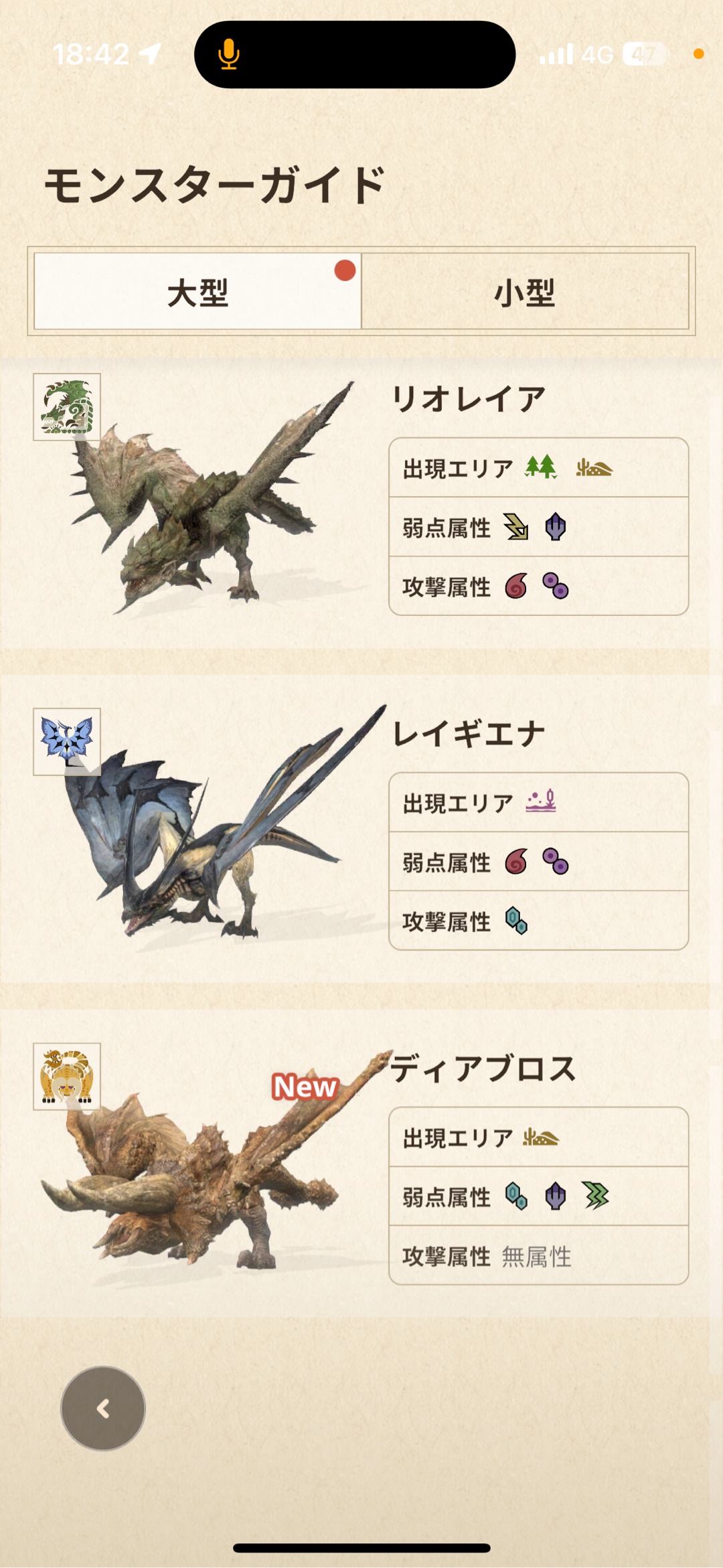Tap Rathian's green monster icon
The image size is (723, 1568).
tap(67, 407)
